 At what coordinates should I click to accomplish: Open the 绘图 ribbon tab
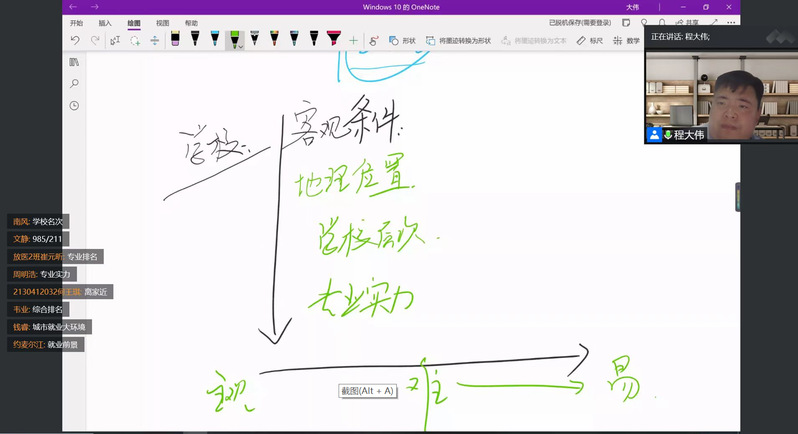tap(134, 22)
